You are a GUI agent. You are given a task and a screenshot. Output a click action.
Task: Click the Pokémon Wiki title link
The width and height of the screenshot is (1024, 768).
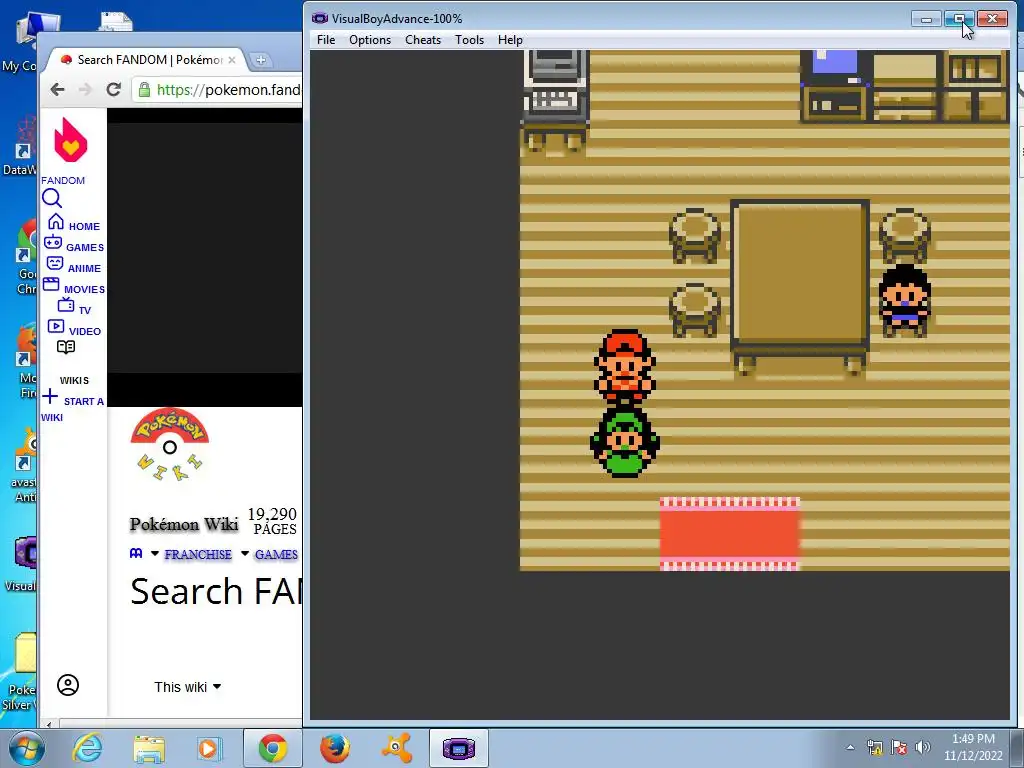tap(184, 524)
